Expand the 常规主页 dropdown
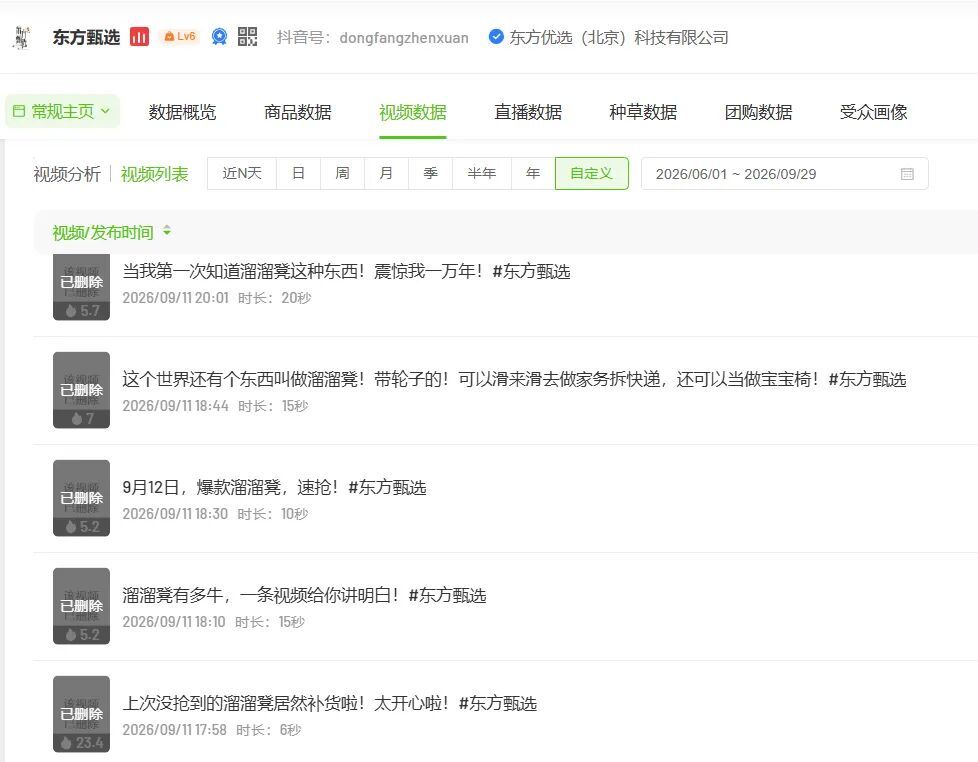978x762 pixels. pyautogui.click(x=62, y=112)
